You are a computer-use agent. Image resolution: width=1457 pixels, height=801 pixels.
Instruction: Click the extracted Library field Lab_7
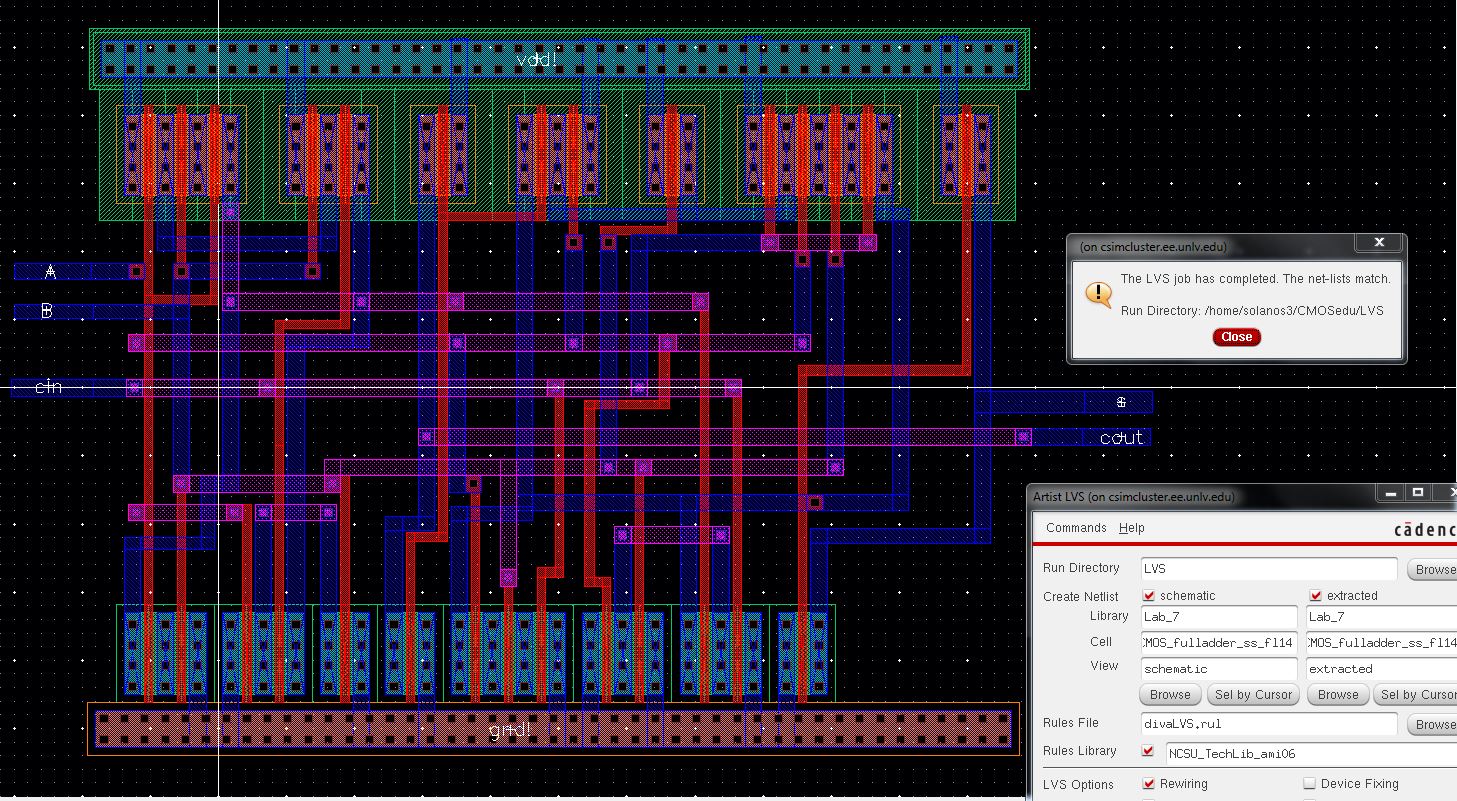point(1382,617)
